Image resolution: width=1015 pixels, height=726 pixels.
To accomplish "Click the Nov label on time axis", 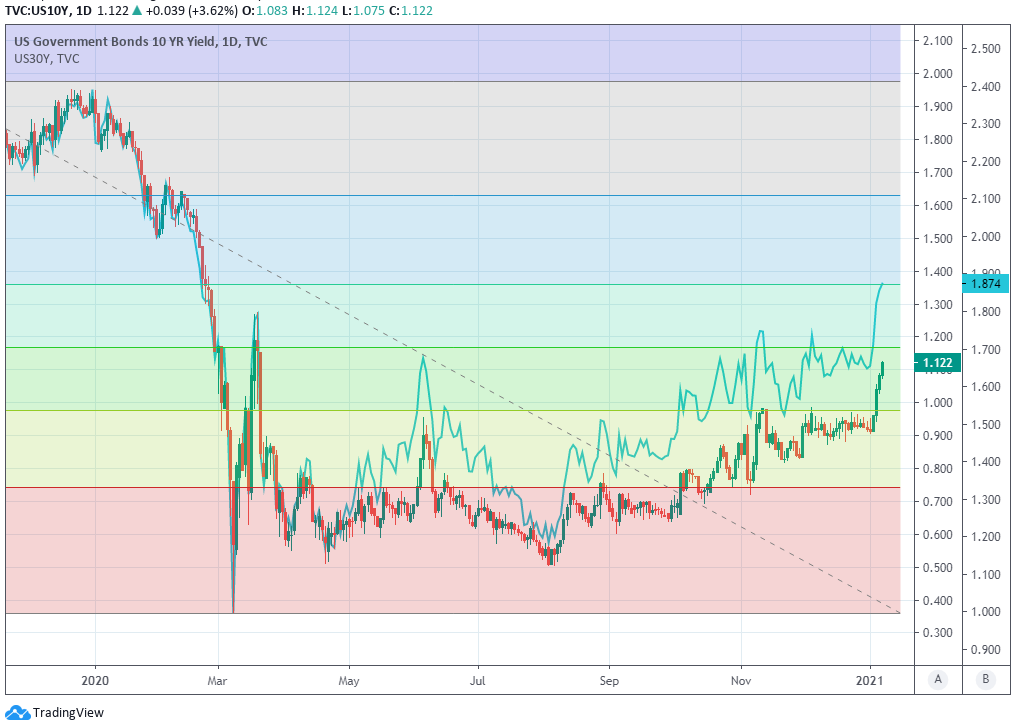I will 741,680.
